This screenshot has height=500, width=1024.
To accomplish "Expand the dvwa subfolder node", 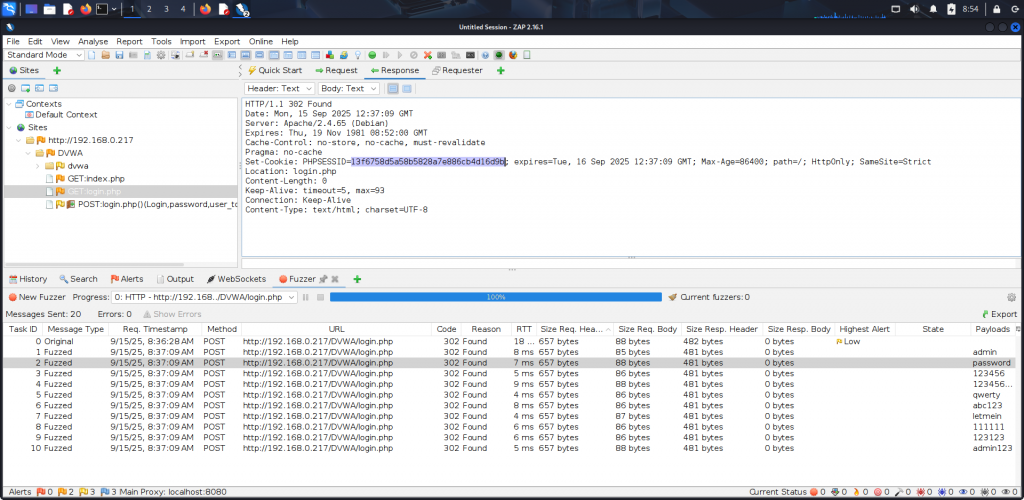I will point(39,166).
